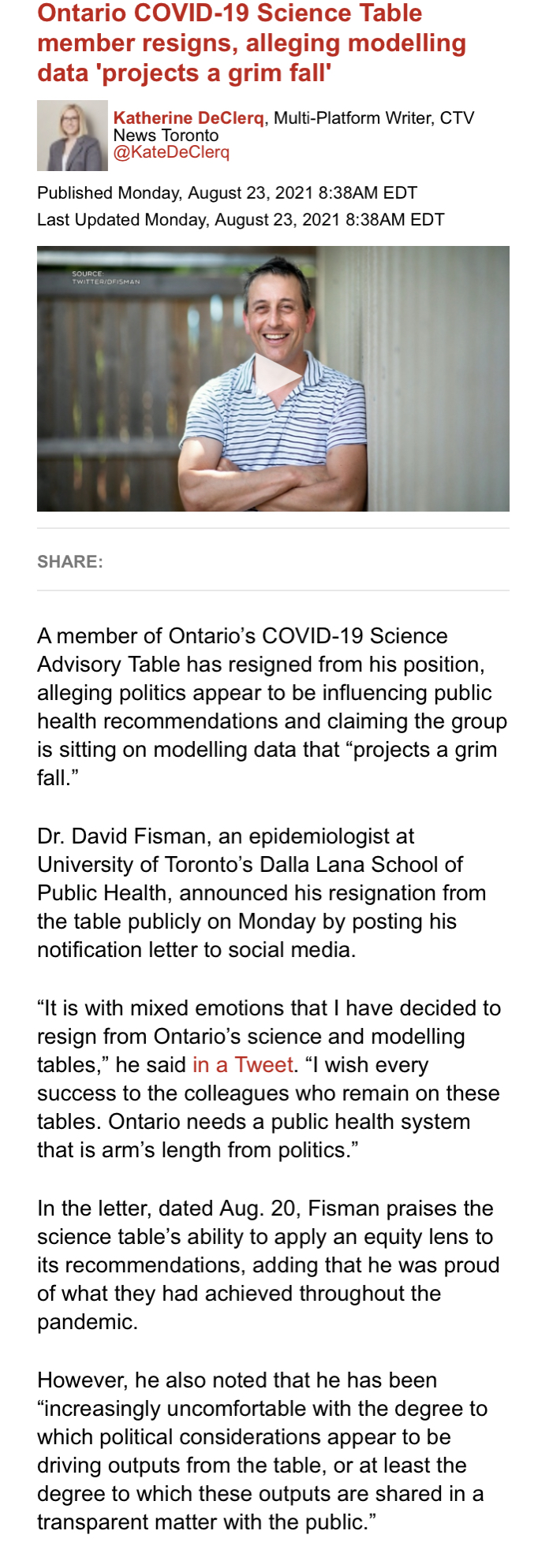Visit the @KateDeClerq Twitter handle
This screenshot has height=1568, width=549.
click(171, 152)
